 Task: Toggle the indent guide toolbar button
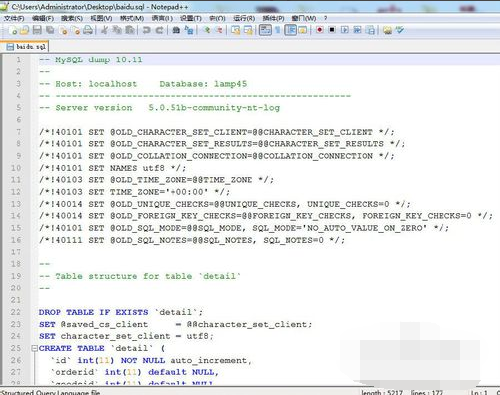click(x=290, y=30)
